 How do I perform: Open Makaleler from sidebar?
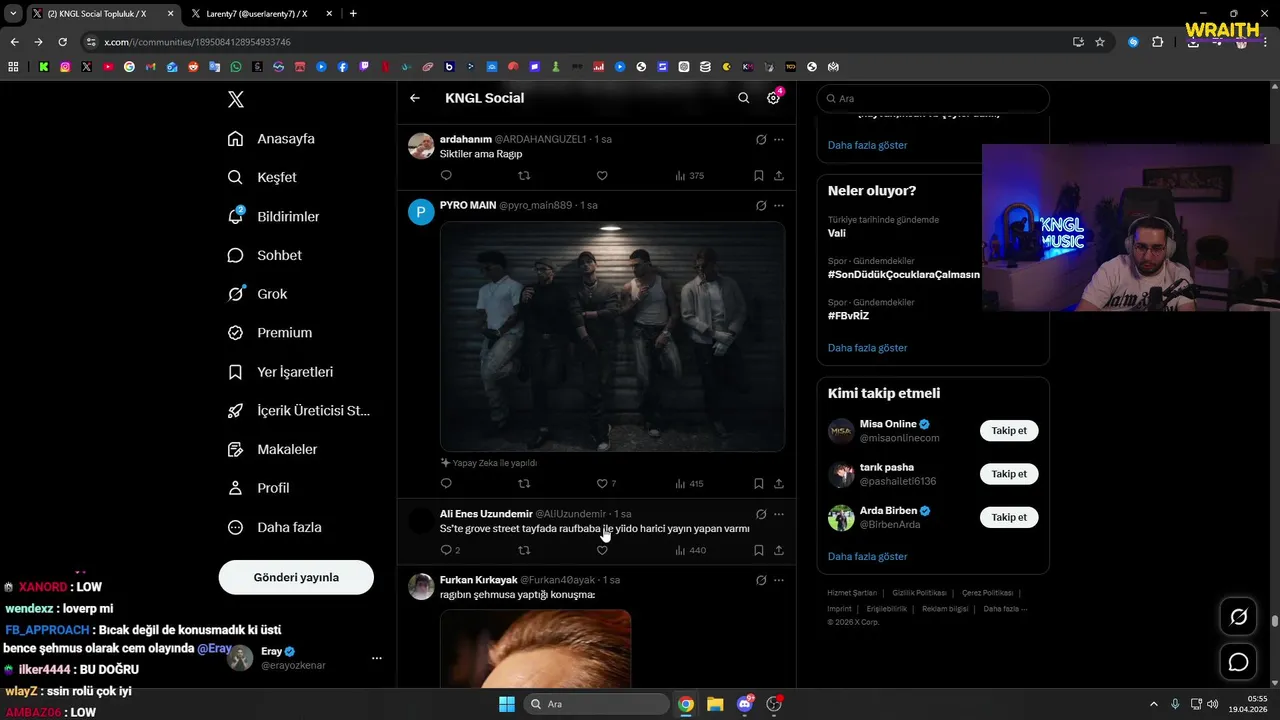pyautogui.click(x=272, y=450)
